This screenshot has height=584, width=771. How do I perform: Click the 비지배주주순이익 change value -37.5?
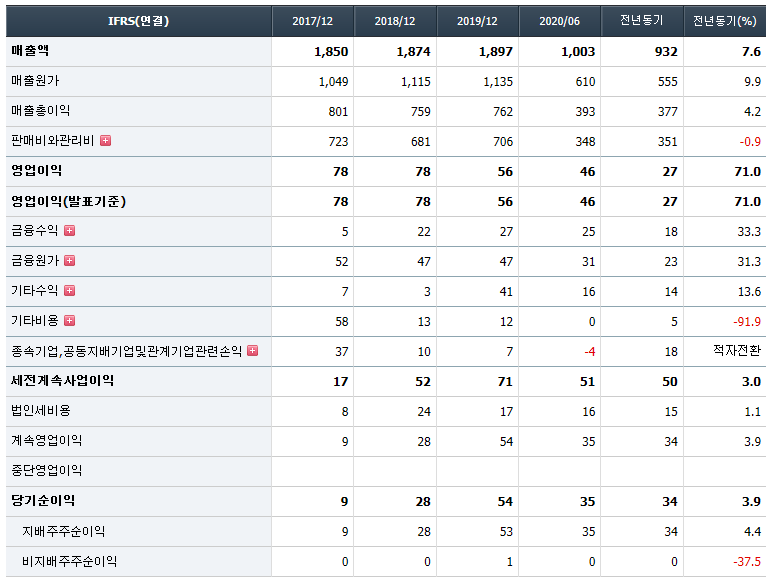coord(747,561)
